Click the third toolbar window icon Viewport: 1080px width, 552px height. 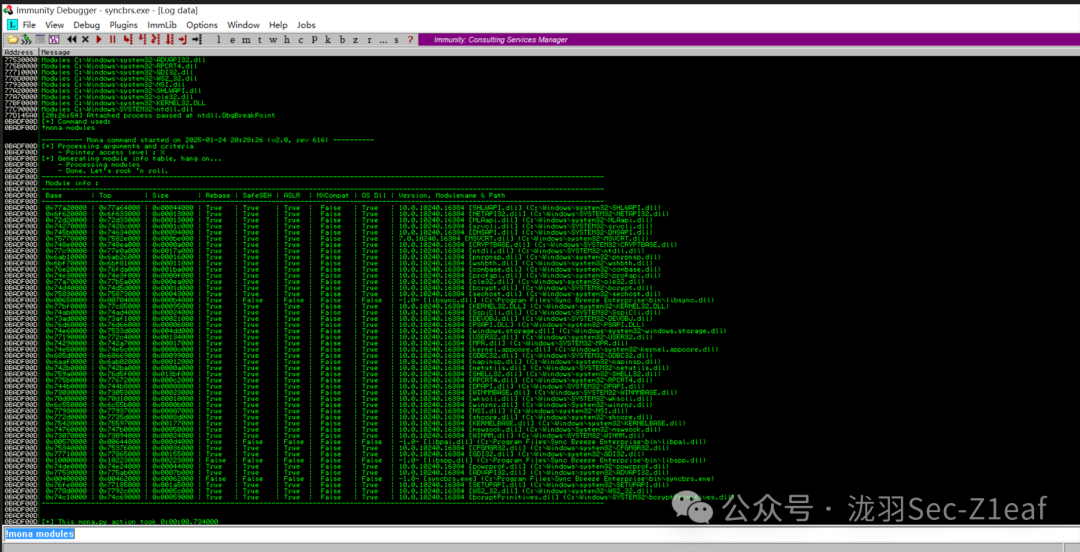40,39
